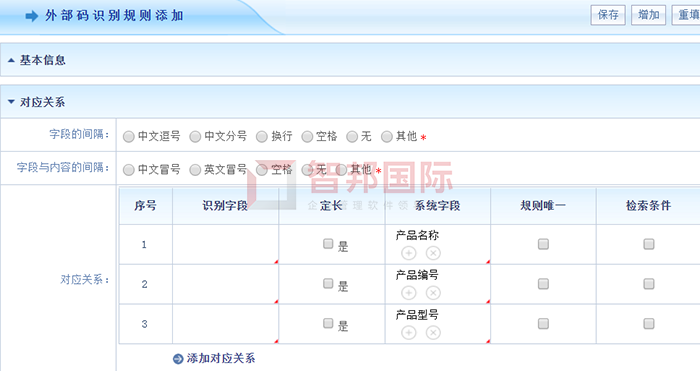Check 检索条件 checkbox for 产品编号
Viewport: 700px width, 371px height.
(x=649, y=283)
